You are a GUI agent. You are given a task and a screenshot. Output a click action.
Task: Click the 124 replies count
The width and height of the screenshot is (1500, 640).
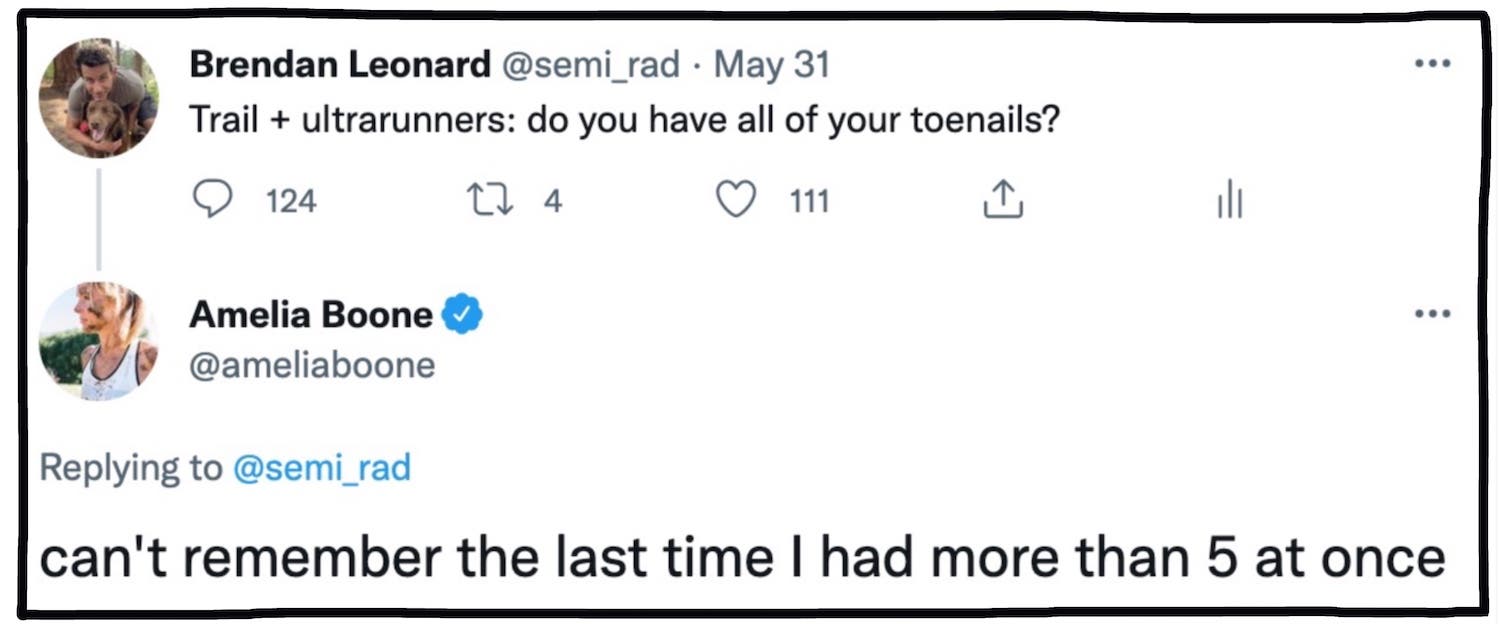point(288,201)
